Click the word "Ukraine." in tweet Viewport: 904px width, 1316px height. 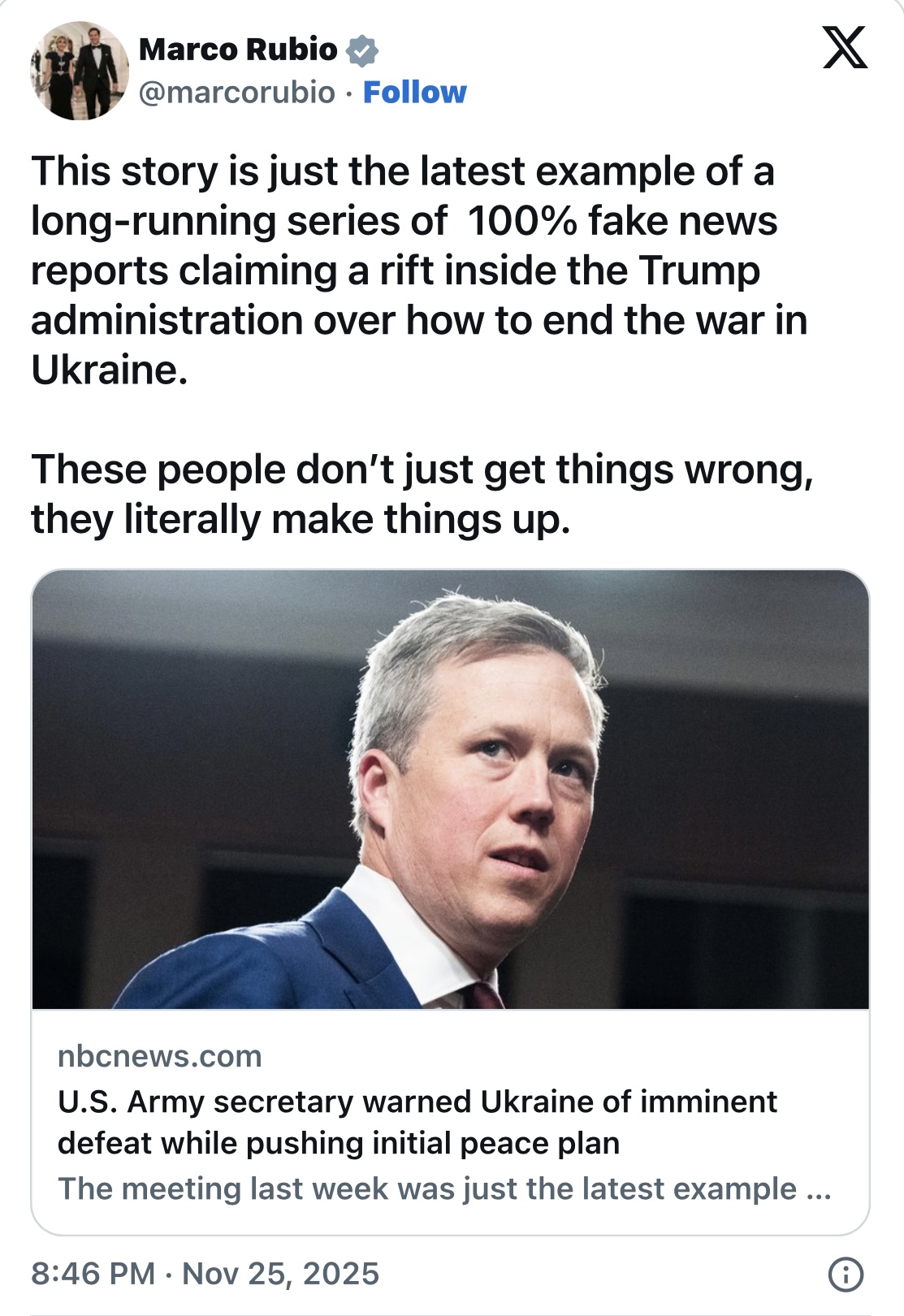110,370
